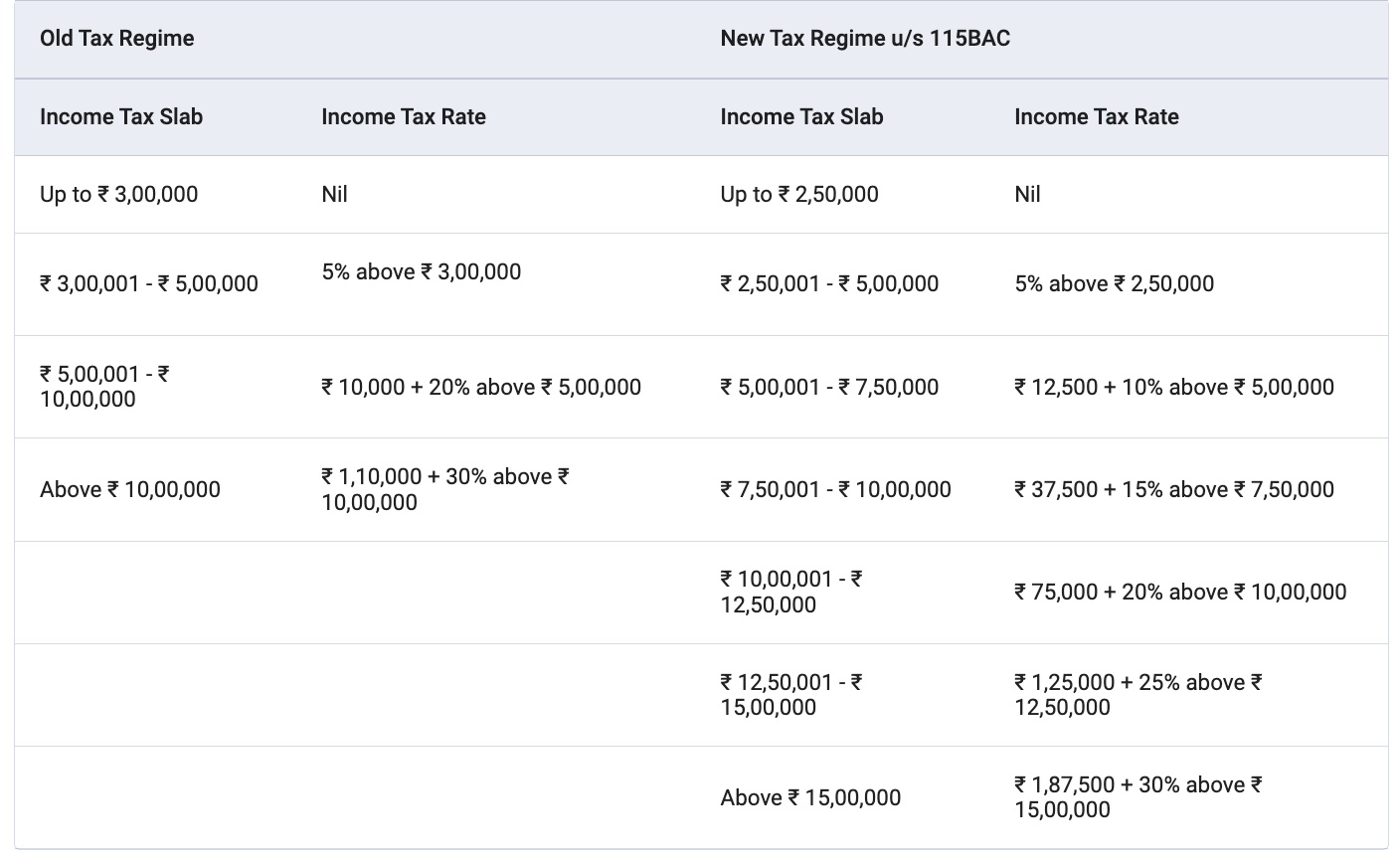Viewport: 1400px width, 861px height.
Task: Click the 'Nil' rate in old regime column
Action: click(334, 194)
